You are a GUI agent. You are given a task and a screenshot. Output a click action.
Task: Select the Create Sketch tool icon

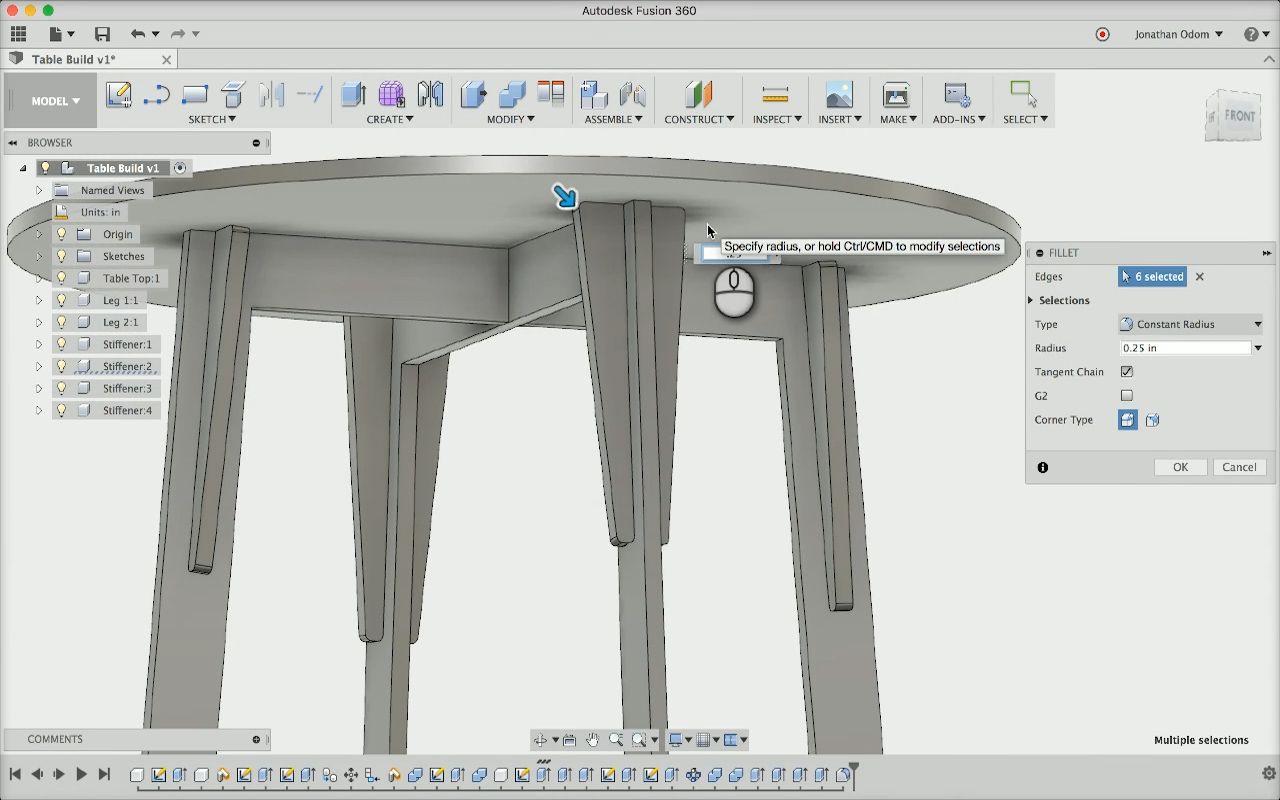pyautogui.click(x=118, y=95)
